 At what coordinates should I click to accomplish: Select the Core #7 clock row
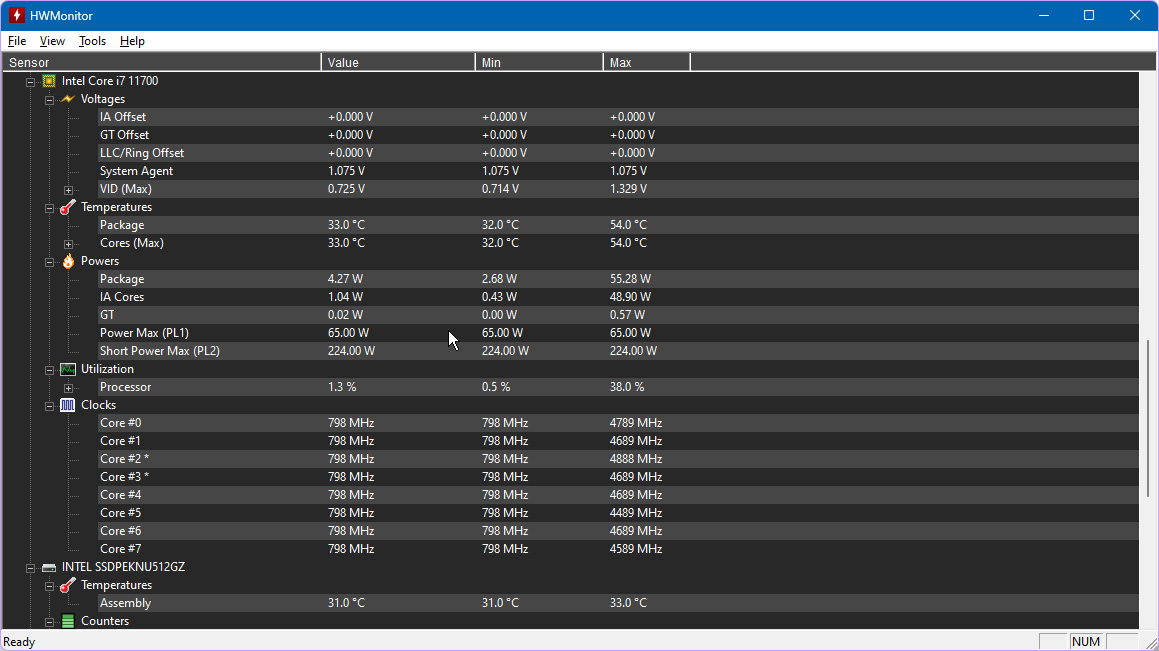point(619,549)
